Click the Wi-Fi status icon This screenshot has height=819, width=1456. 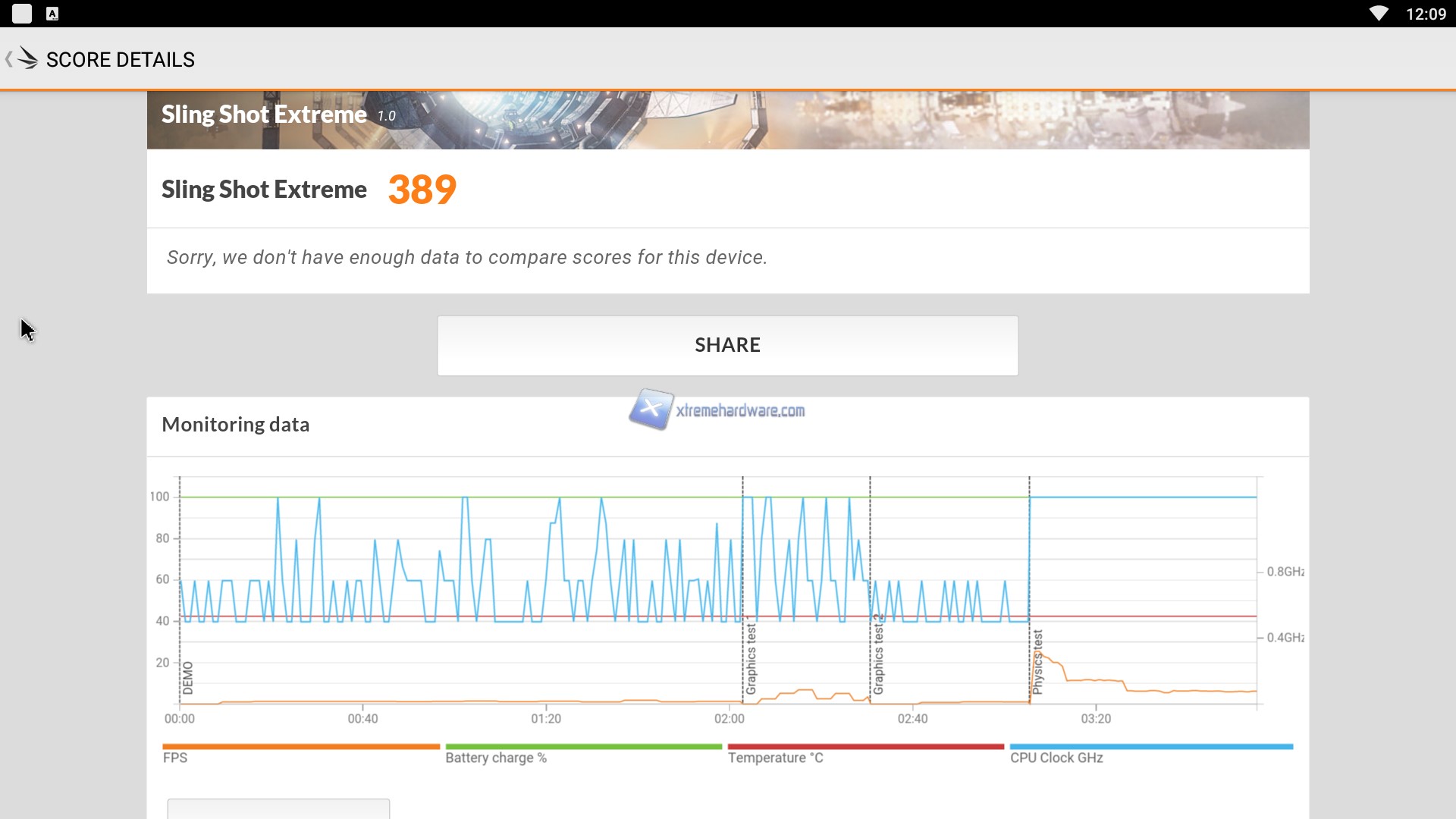pyautogui.click(x=1378, y=14)
